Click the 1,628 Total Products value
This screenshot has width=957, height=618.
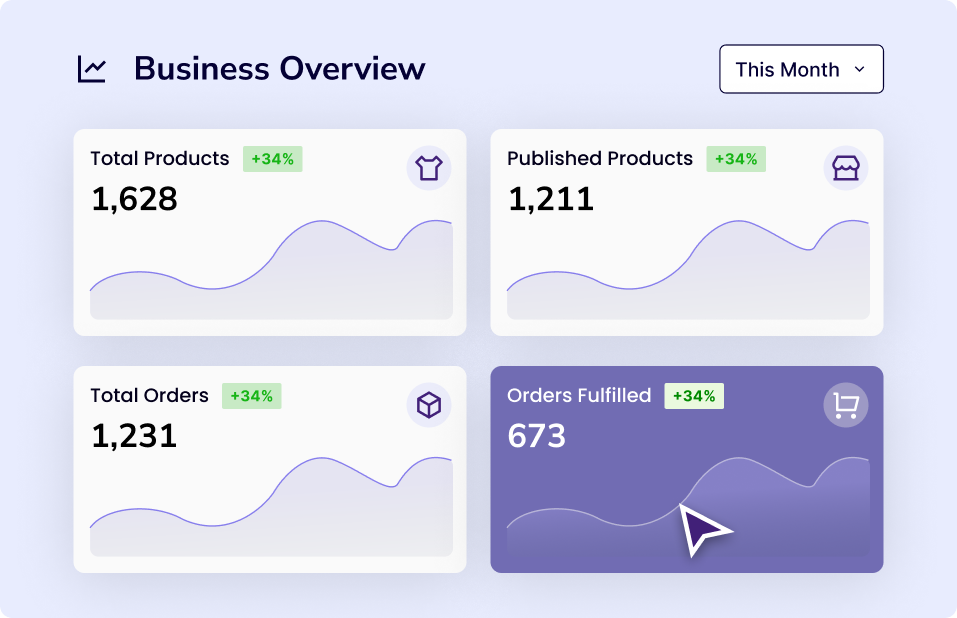tap(134, 200)
